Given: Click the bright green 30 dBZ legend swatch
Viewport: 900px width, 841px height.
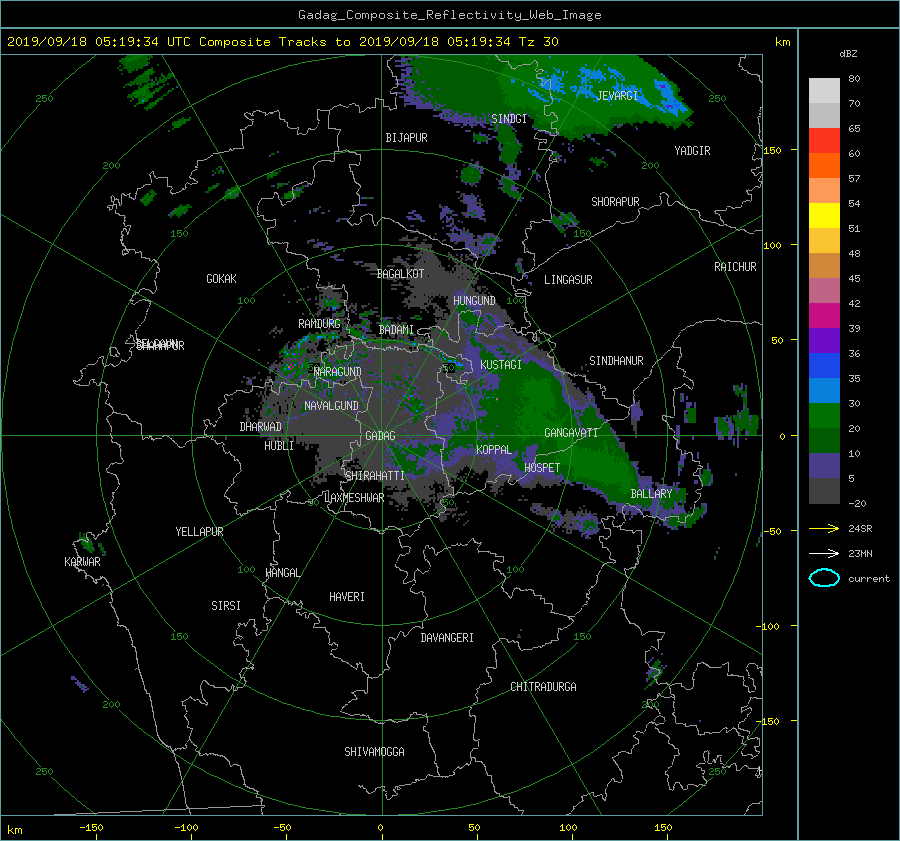Looking at the screenshot, I should pyautogui.click(x=824, y=415).
